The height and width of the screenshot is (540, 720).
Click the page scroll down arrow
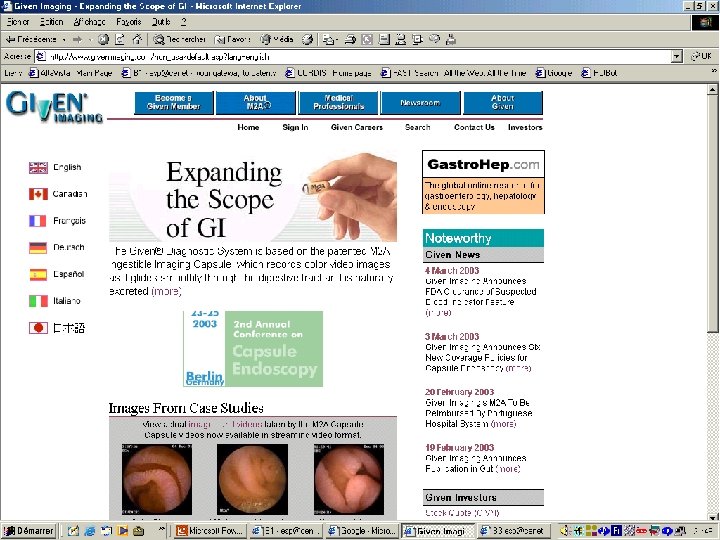coord(712,516)
